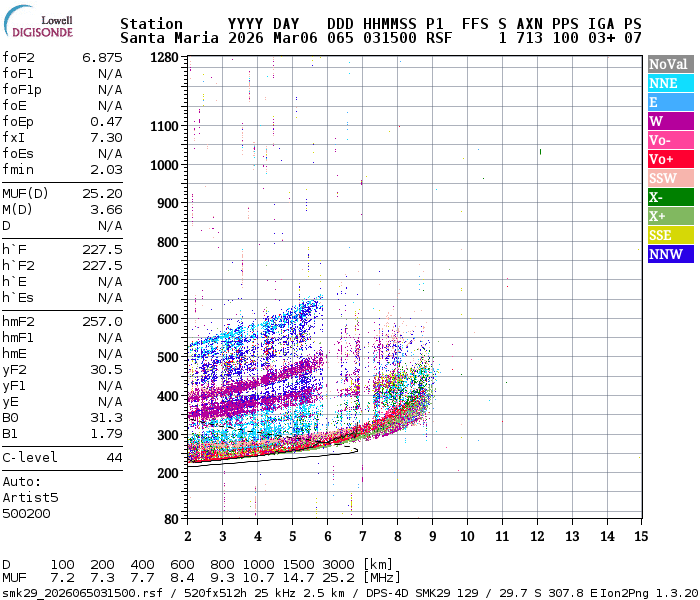The width and height of the screenshot is (700, 600).
Task: Click the 1000 km y-axis label
Action: [x=164, y=165]
